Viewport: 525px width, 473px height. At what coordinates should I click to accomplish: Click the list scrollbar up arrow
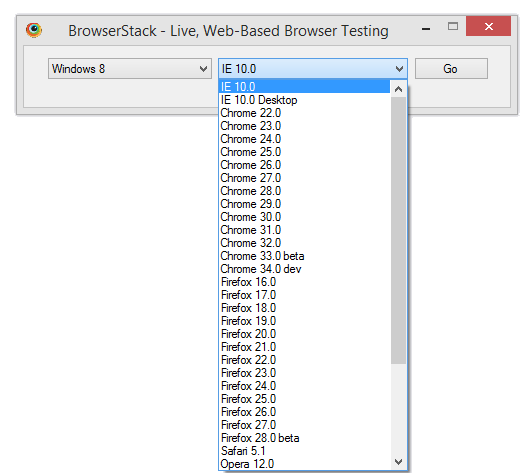coord(398,89)
